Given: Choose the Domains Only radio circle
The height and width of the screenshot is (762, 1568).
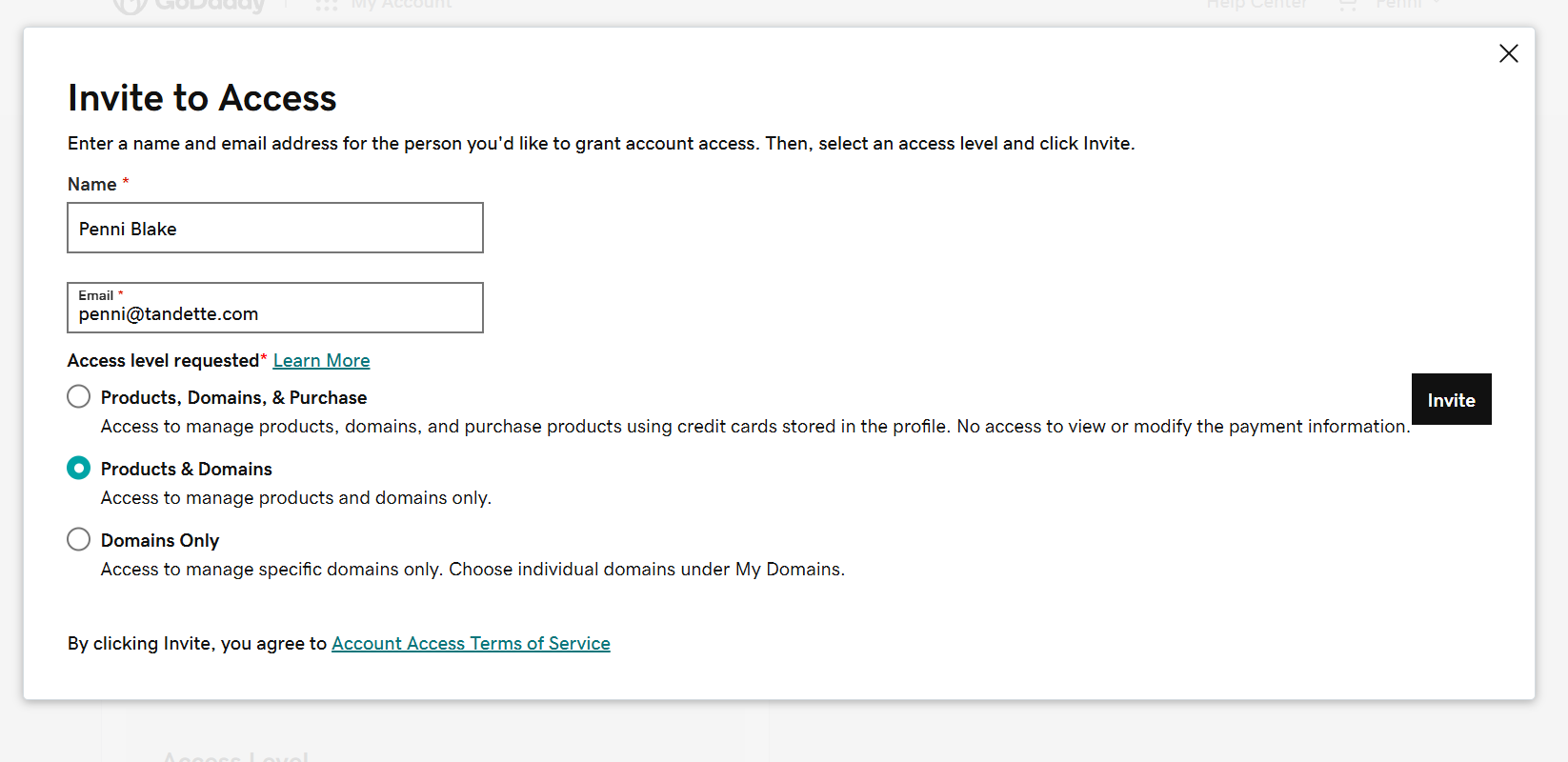Looking at the screenshot, I should [79, 539].
